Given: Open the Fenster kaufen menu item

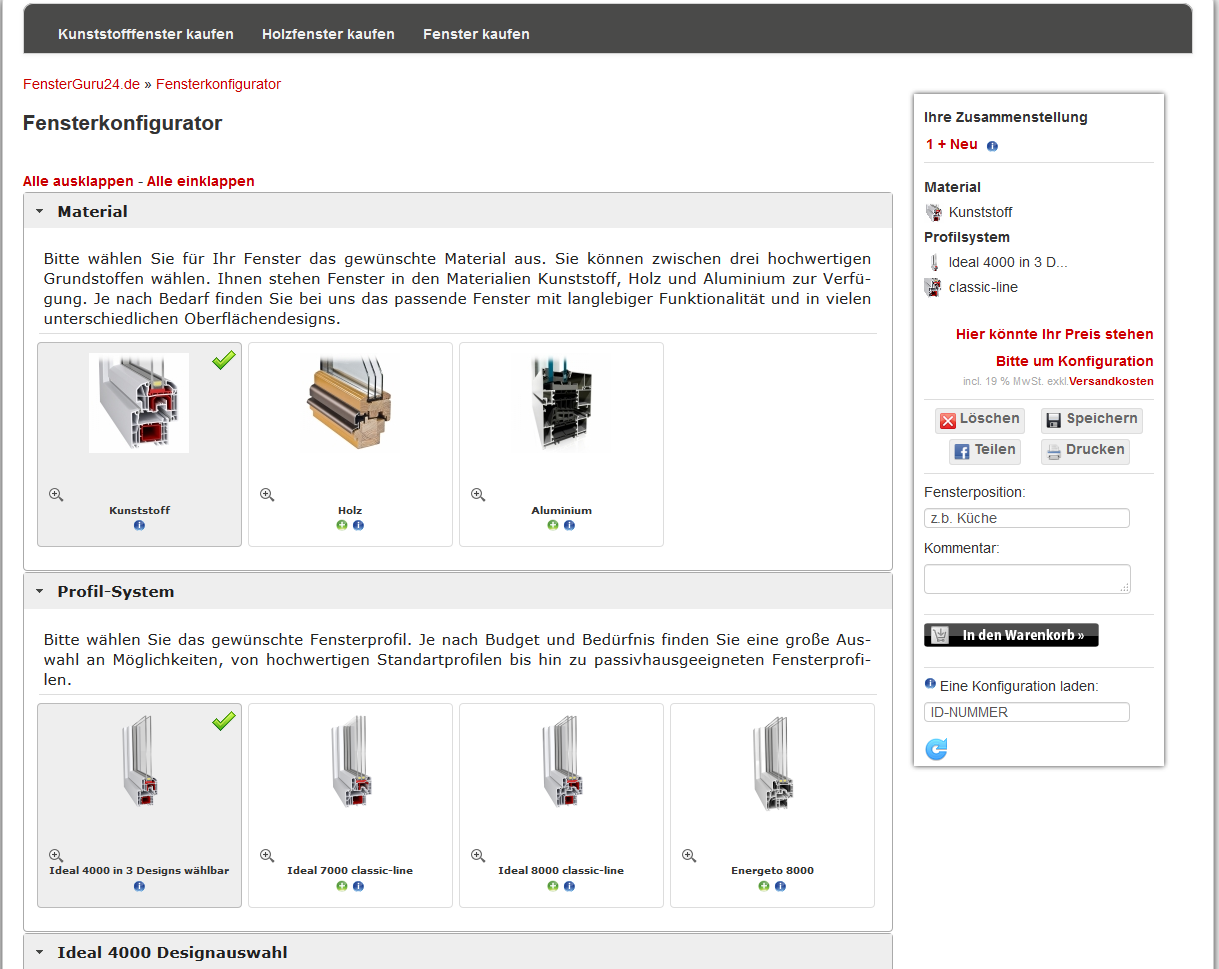Looking at the screenshot, I should (476, 34).
